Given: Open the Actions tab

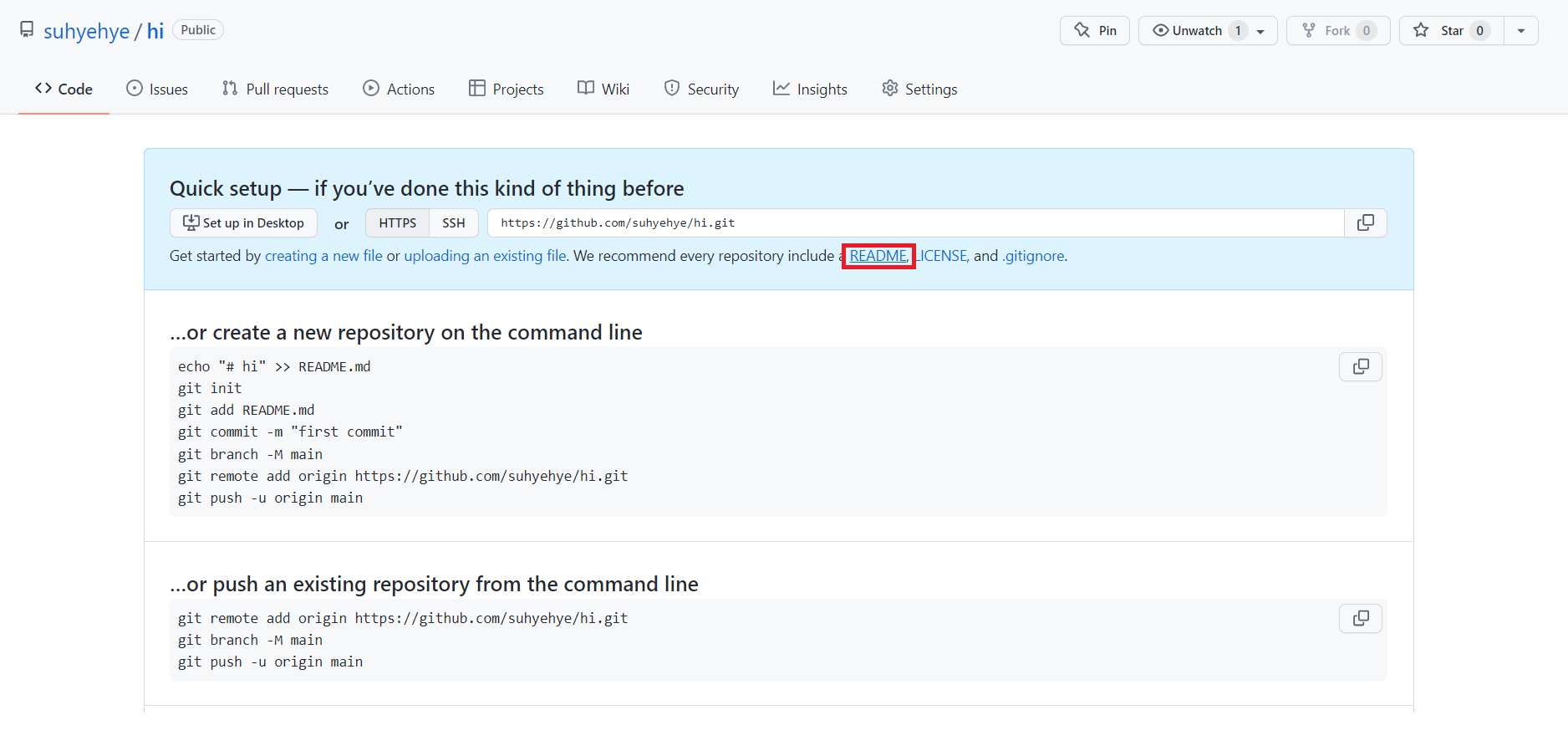Looking at the screenshot, I should tap(399, 89).
